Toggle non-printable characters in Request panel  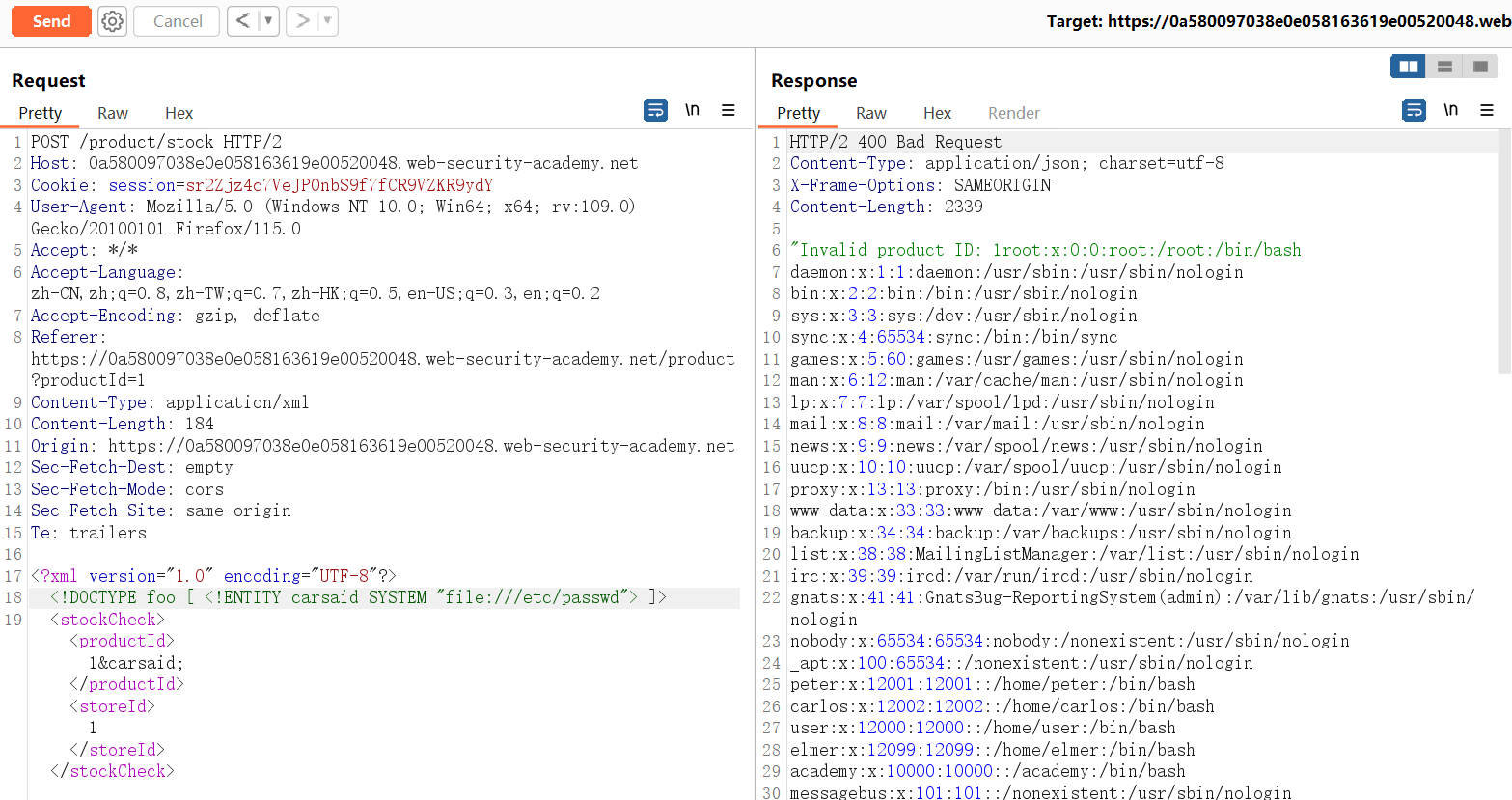click(x=692, y=110)
